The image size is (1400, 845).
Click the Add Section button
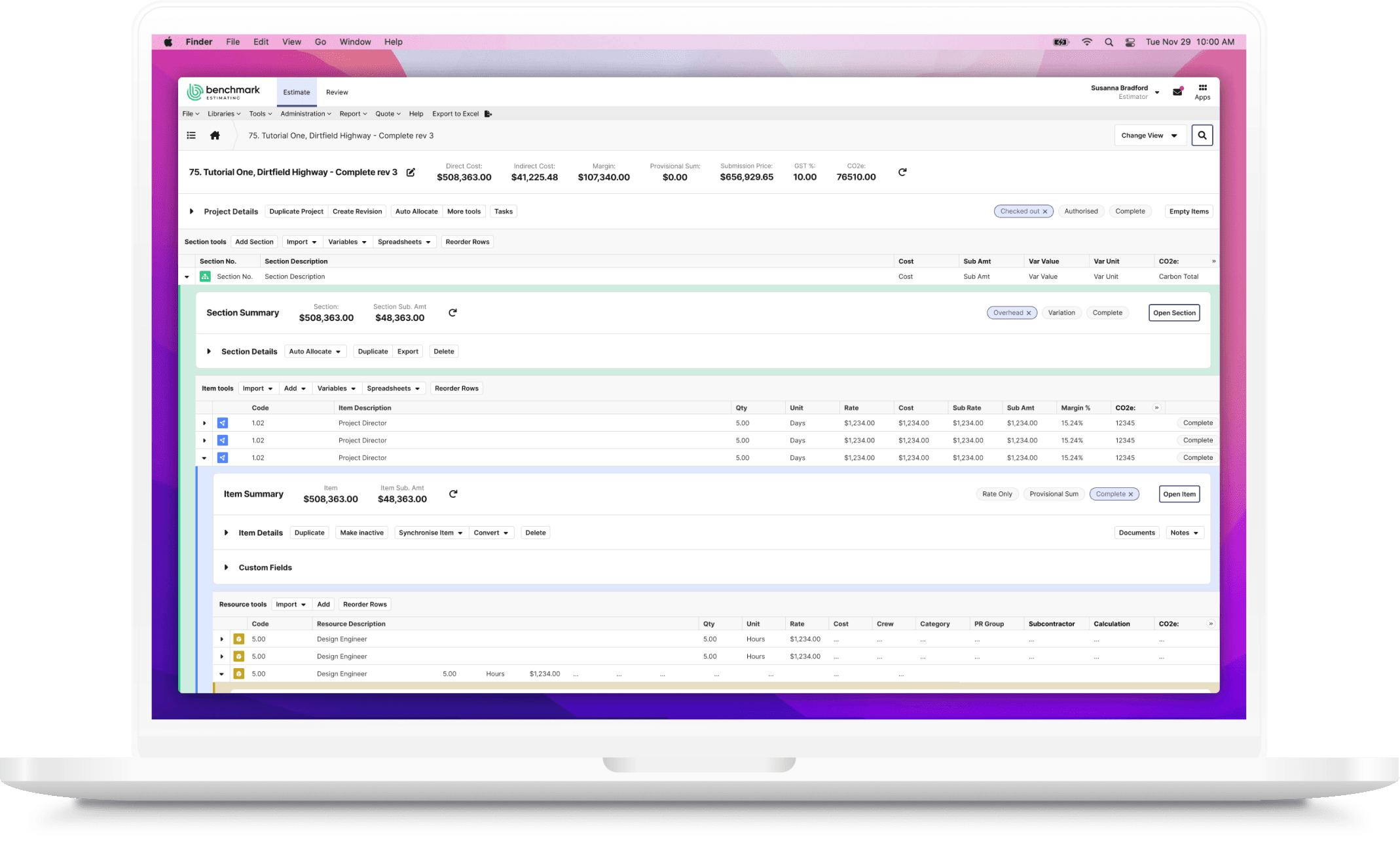click(x=254, y=242)
